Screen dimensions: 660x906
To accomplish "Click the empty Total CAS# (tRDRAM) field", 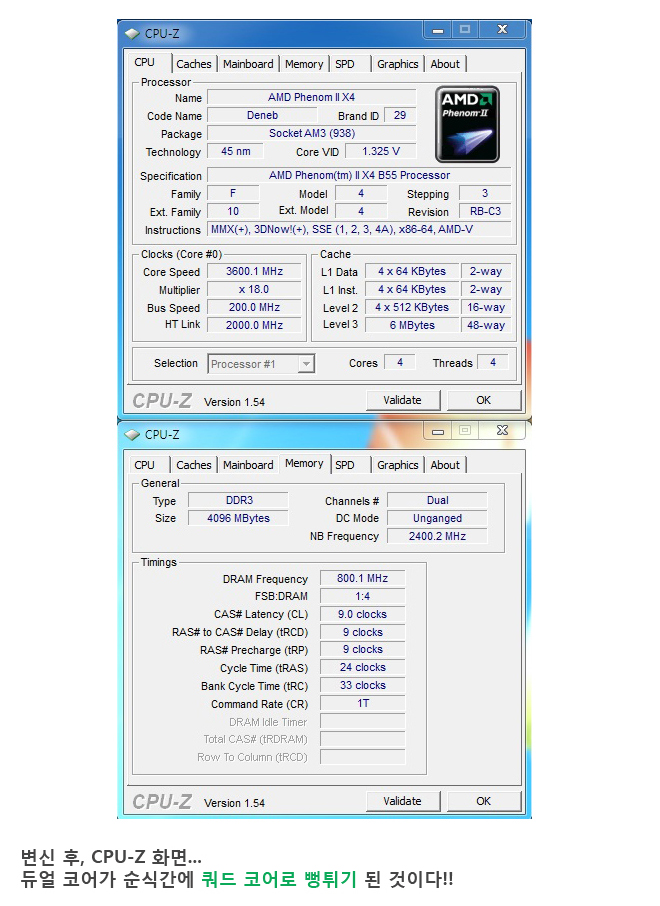I will tap(362, 738).
